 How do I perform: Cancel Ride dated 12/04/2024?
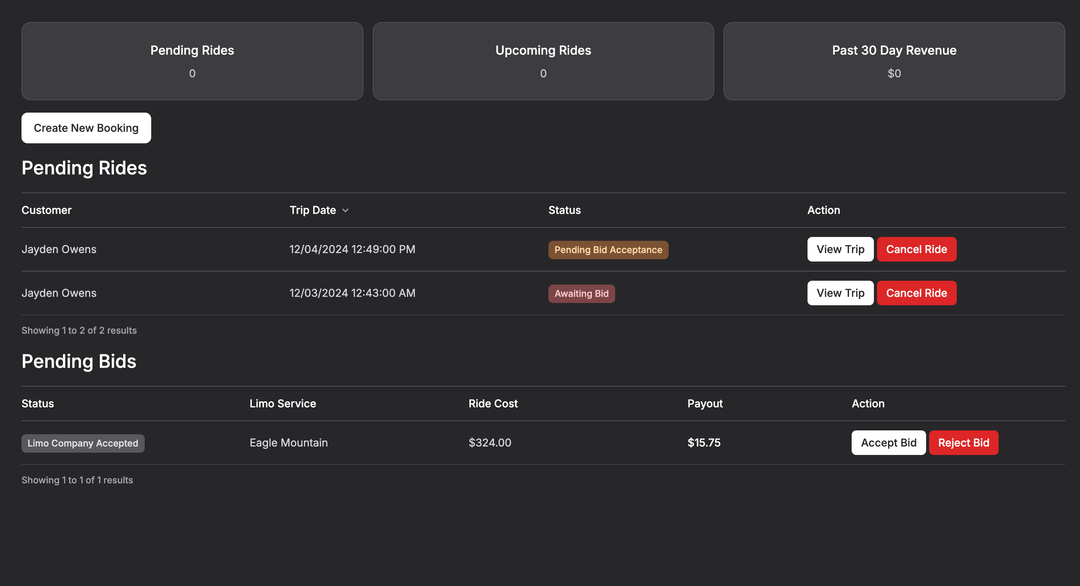tap(916, 249)
